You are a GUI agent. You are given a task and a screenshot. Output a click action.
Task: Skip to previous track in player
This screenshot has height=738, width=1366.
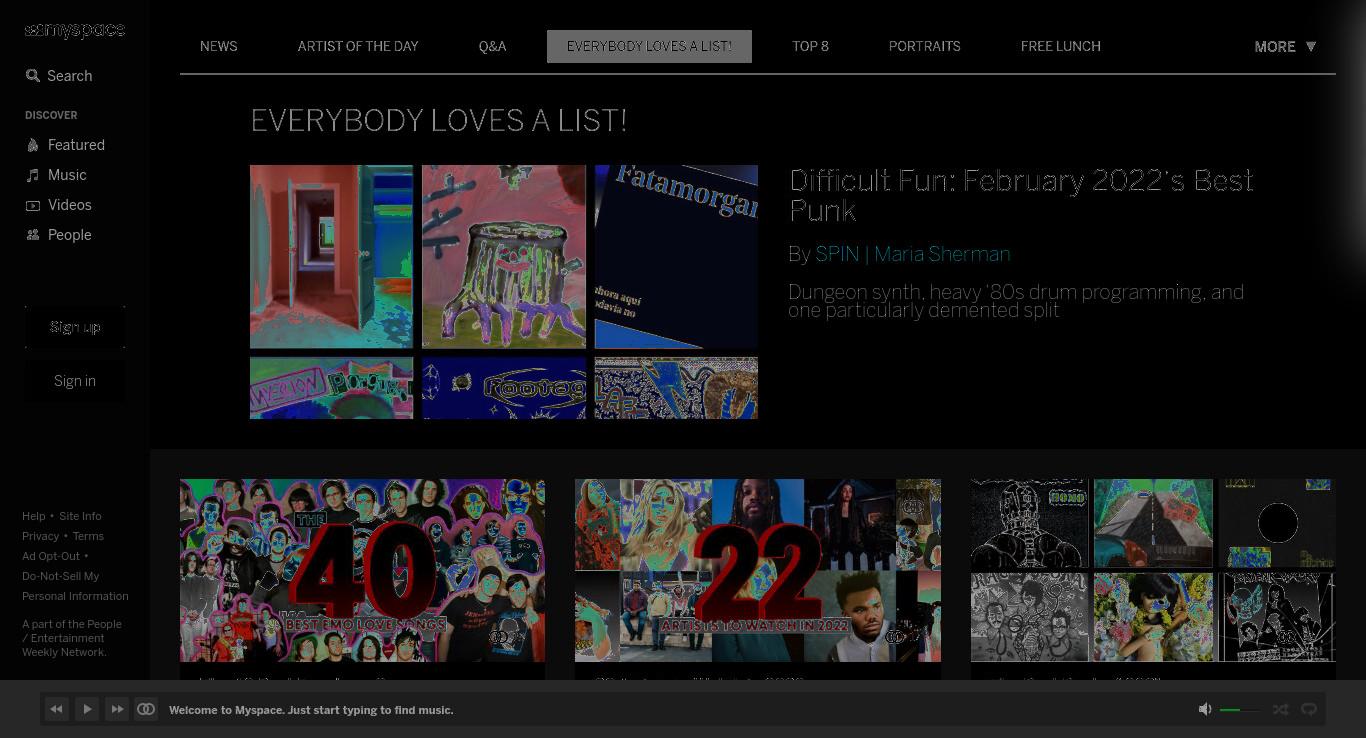coord(56,709)
